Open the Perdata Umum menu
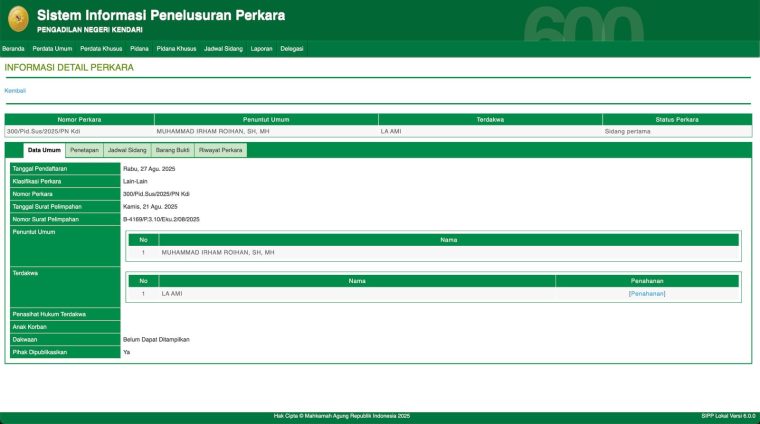This screenshot has width=760, height=424. coord(52,48)
